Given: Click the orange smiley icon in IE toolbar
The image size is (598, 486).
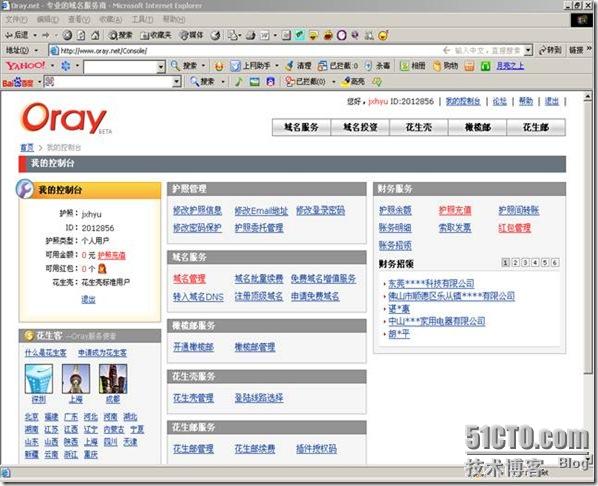Looking at the screenshot, I should [x=383, y=35].
